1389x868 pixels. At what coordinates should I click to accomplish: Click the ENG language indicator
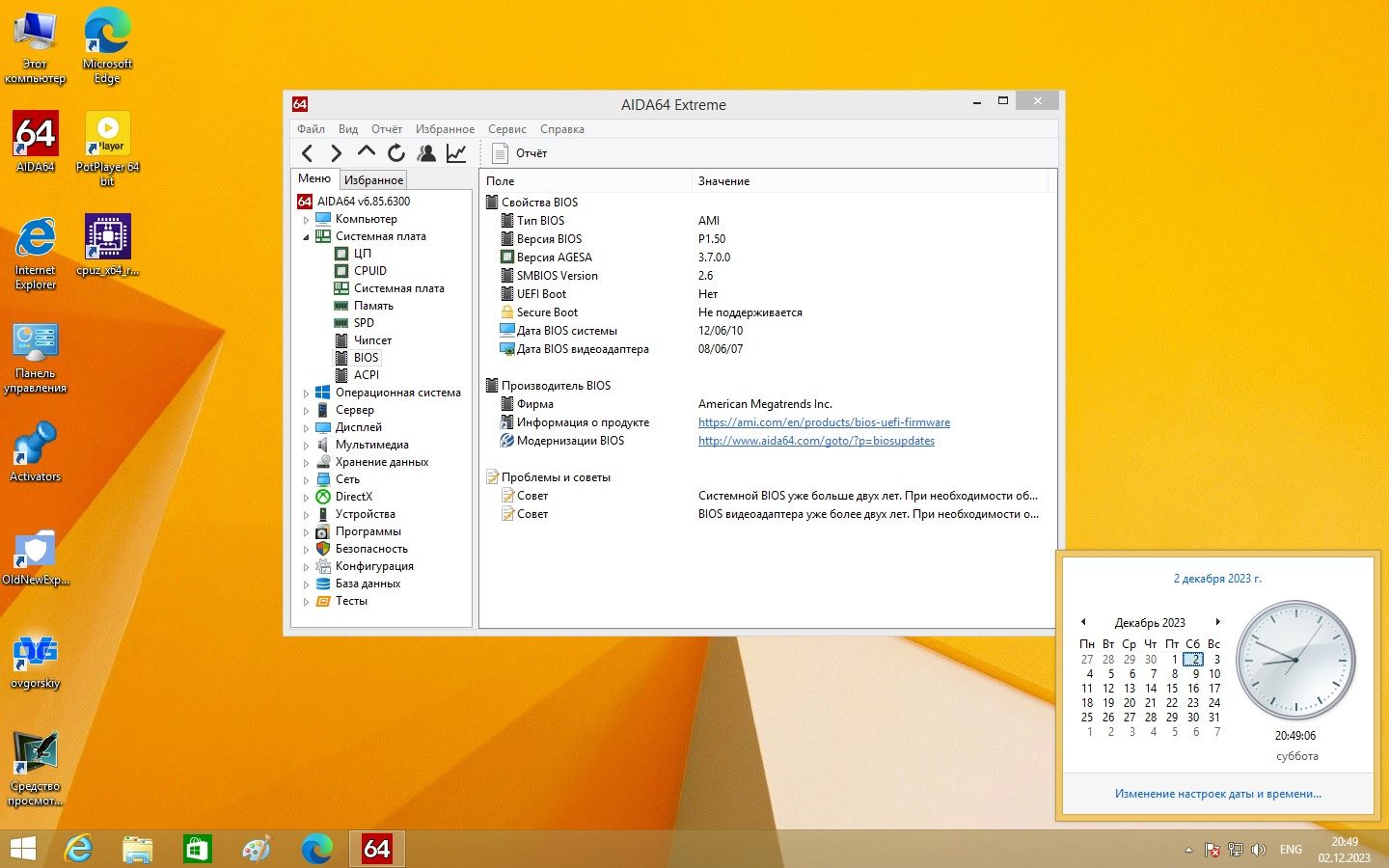point(1291,850)
